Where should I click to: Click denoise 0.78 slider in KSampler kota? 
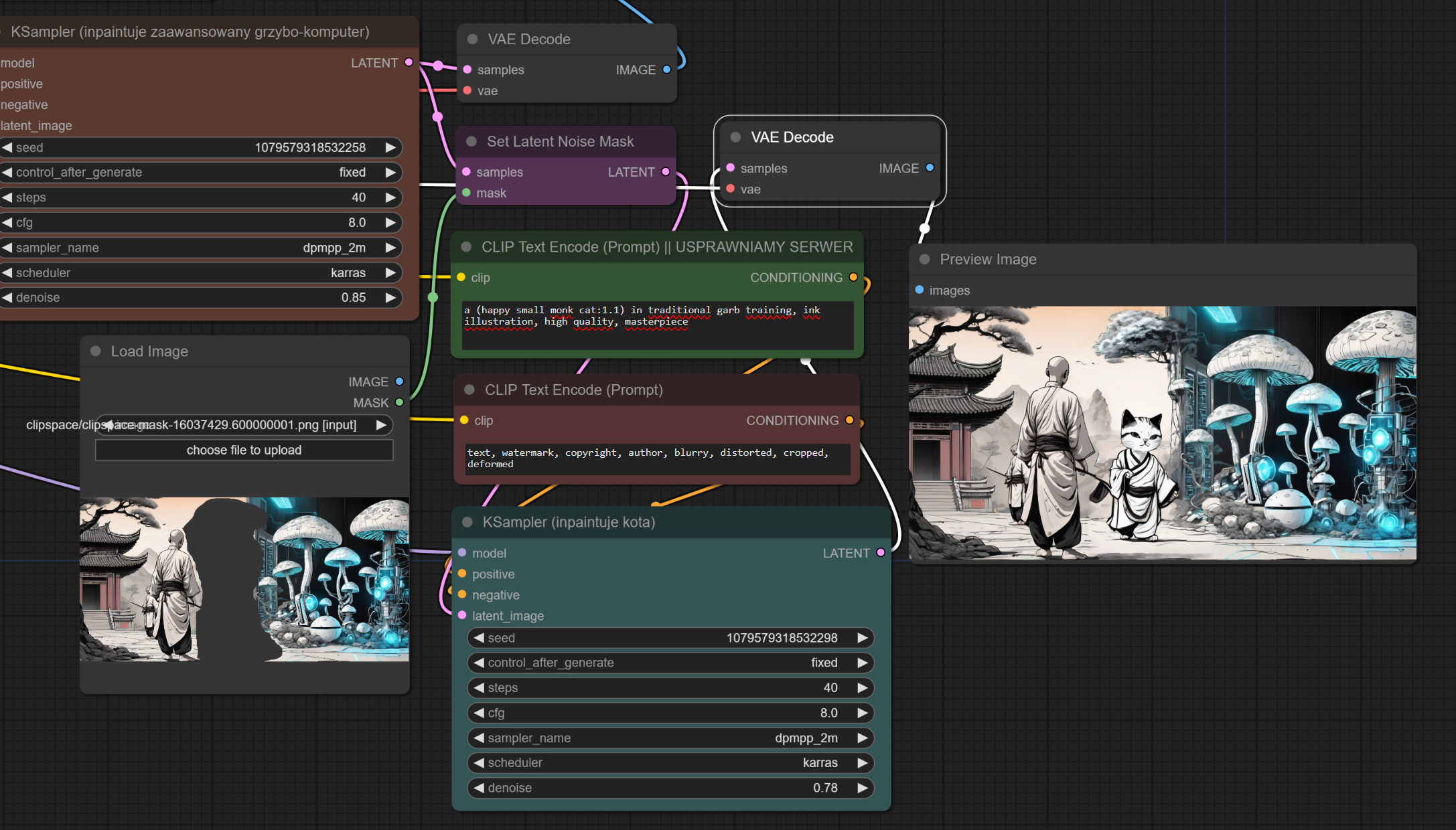(670, 788)
